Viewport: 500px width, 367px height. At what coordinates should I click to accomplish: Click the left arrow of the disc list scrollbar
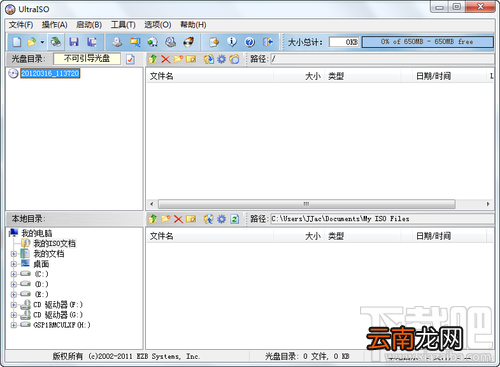coord(152,204)
